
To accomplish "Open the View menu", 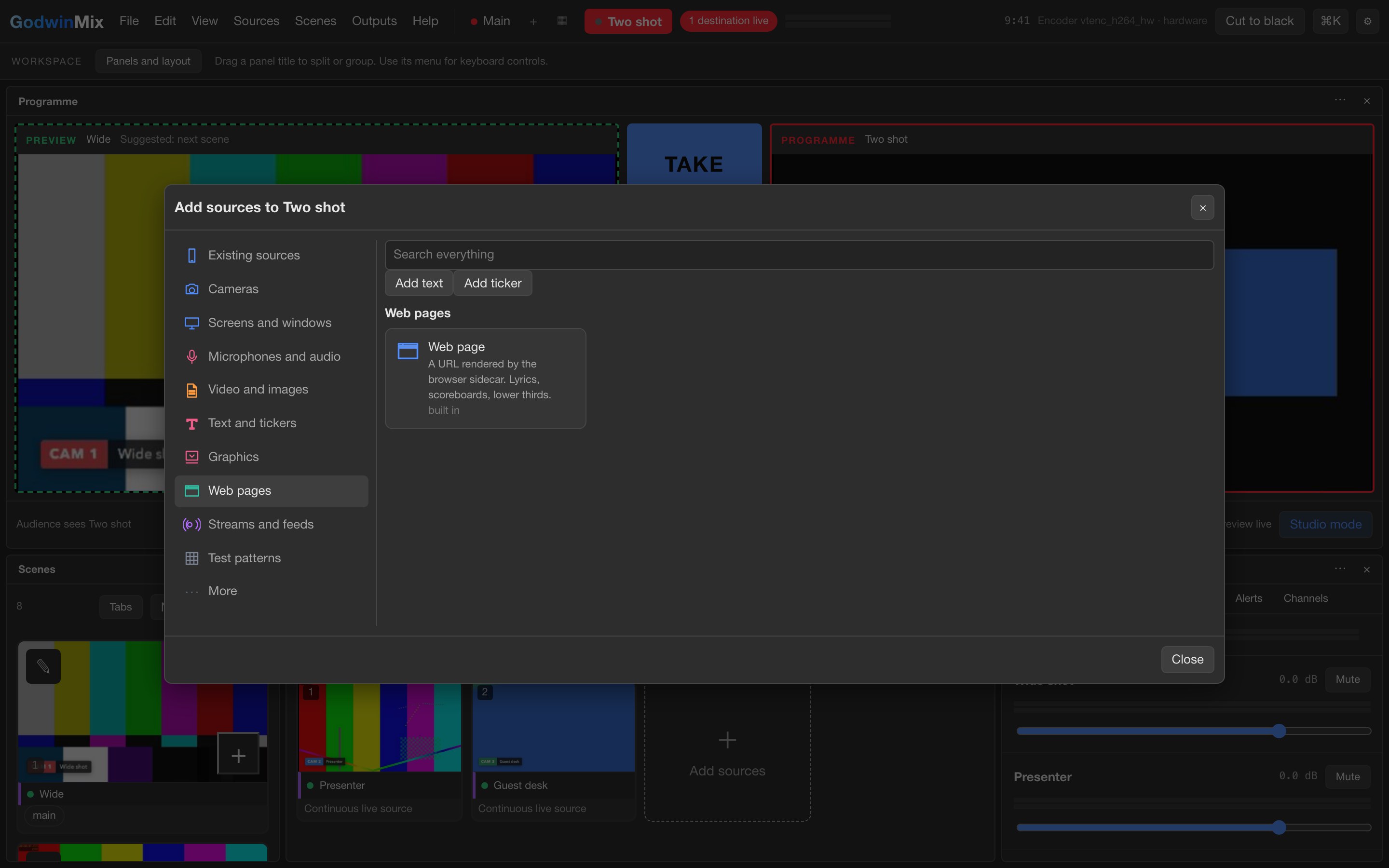I will pyautogui.click(x=204, y=21).
